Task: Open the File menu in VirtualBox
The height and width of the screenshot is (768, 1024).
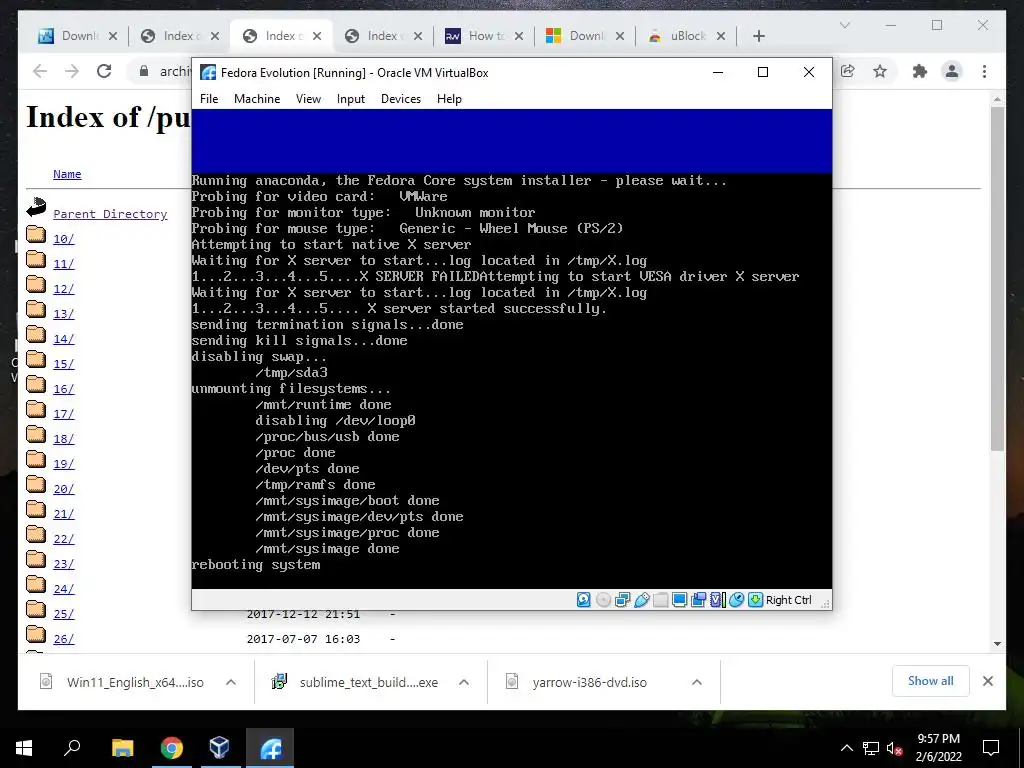Action: pos(209,99)
